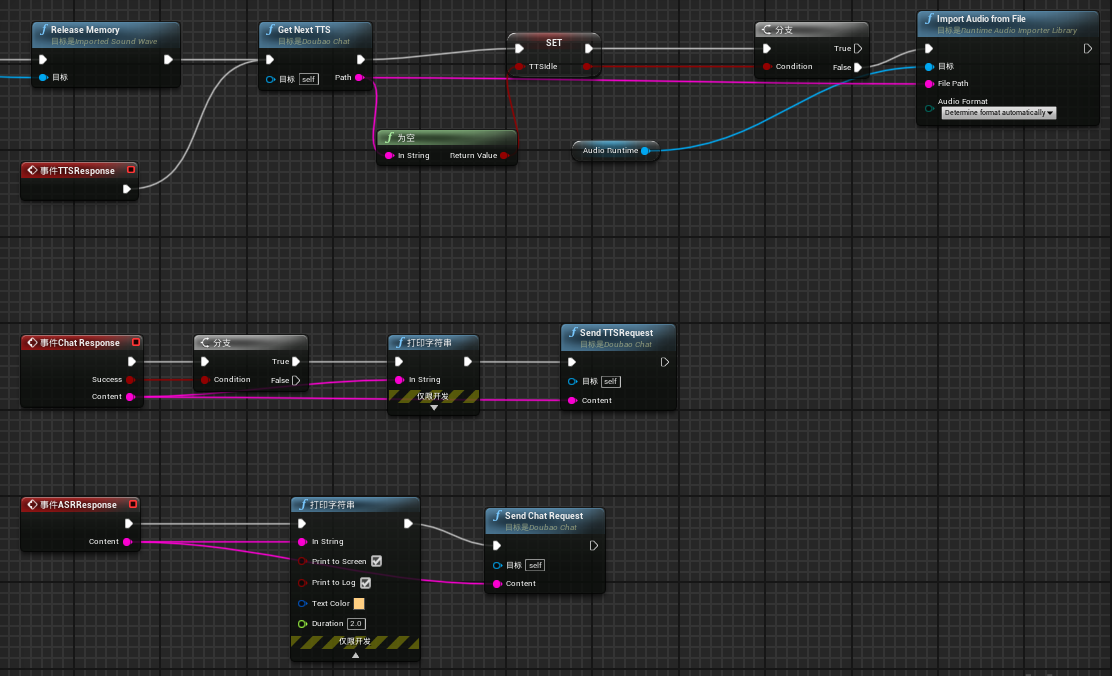Collapse the expanded Print String node options
Screen dimensions: 1112x676
[x=355, y=655]
